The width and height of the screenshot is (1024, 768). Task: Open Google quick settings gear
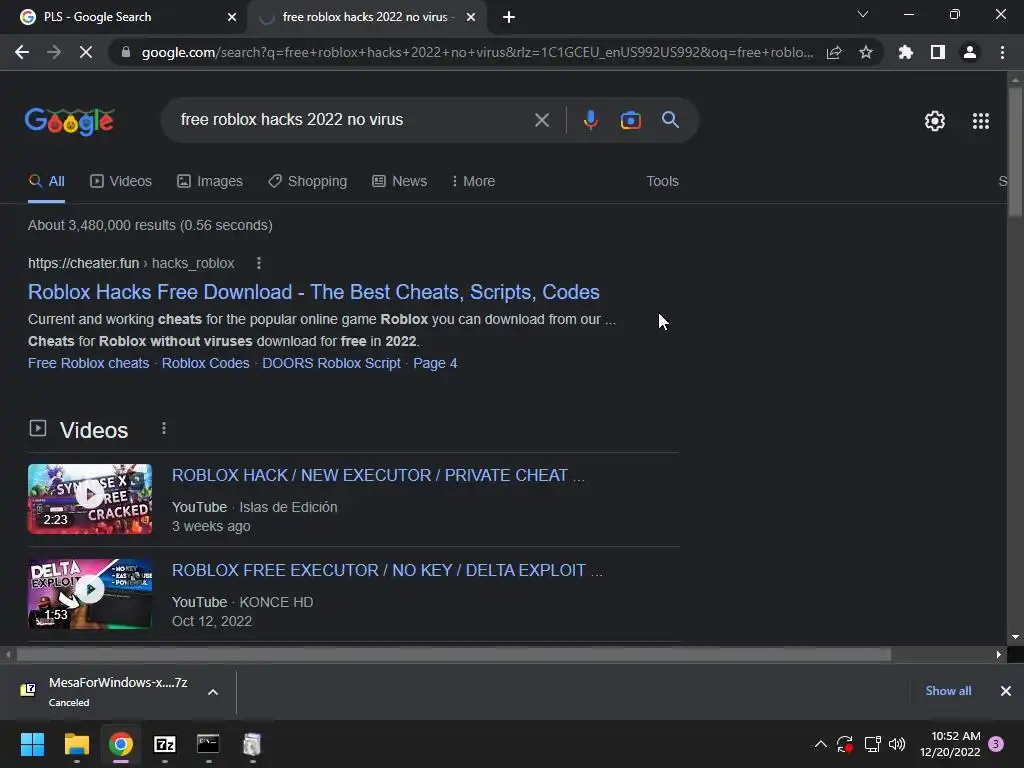935,121
